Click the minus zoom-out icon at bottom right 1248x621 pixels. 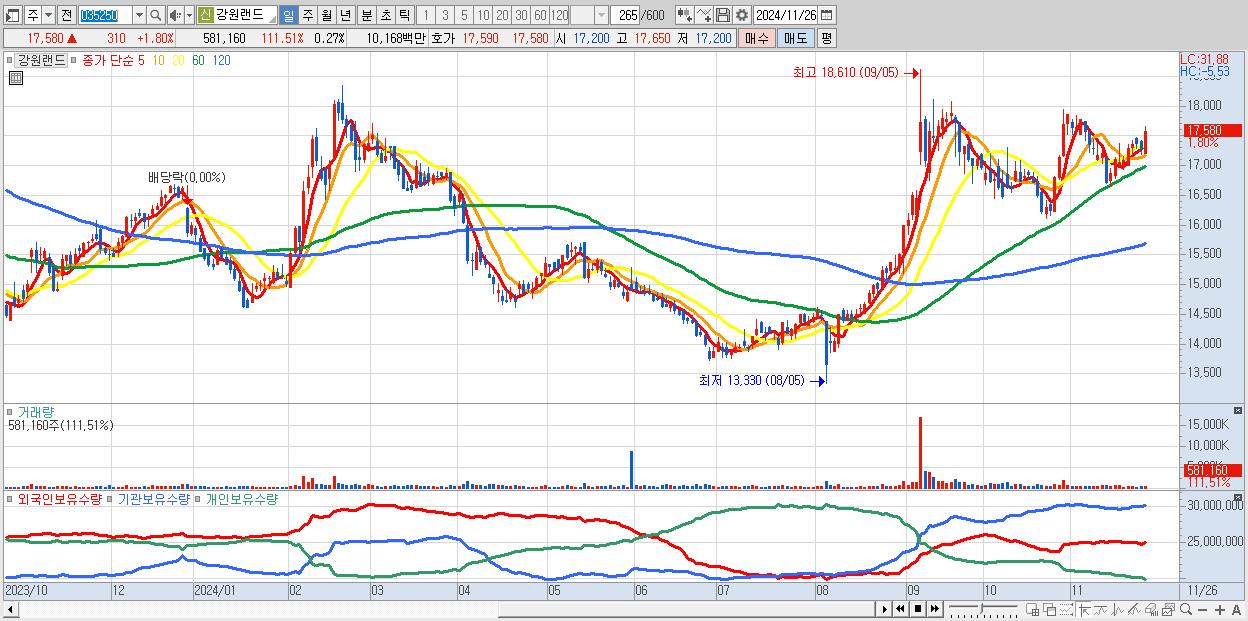point(1202,609)
